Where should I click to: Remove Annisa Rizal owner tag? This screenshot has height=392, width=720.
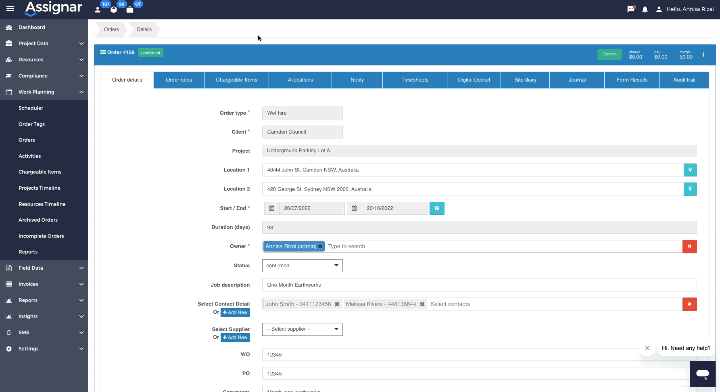[x=320, y=246]
